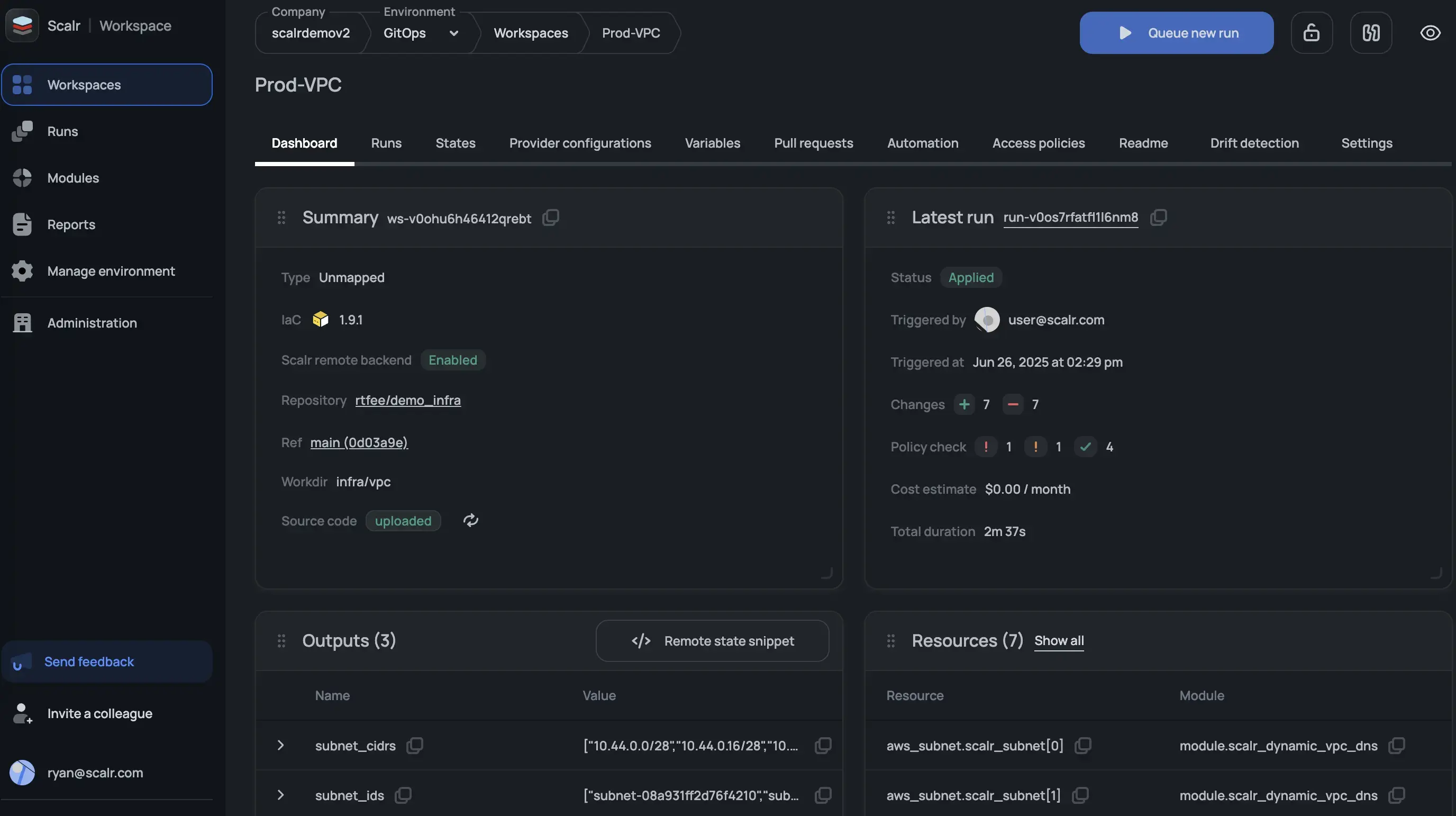Click the refresh source code icon

click(x=470, y=520)
